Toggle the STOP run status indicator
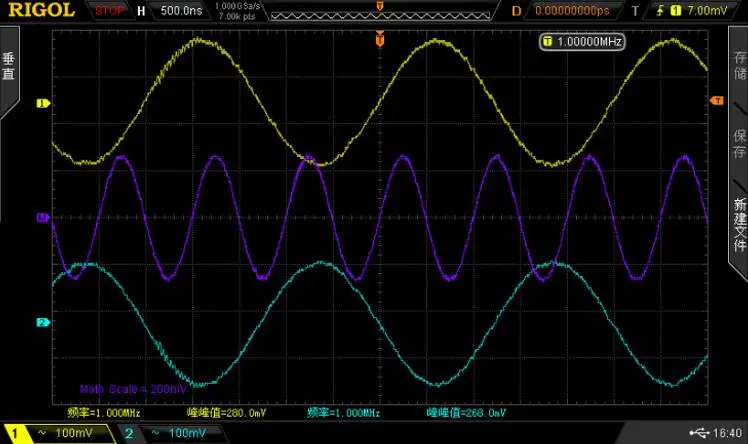Screen dimensions: 748x444 (112, 11)
